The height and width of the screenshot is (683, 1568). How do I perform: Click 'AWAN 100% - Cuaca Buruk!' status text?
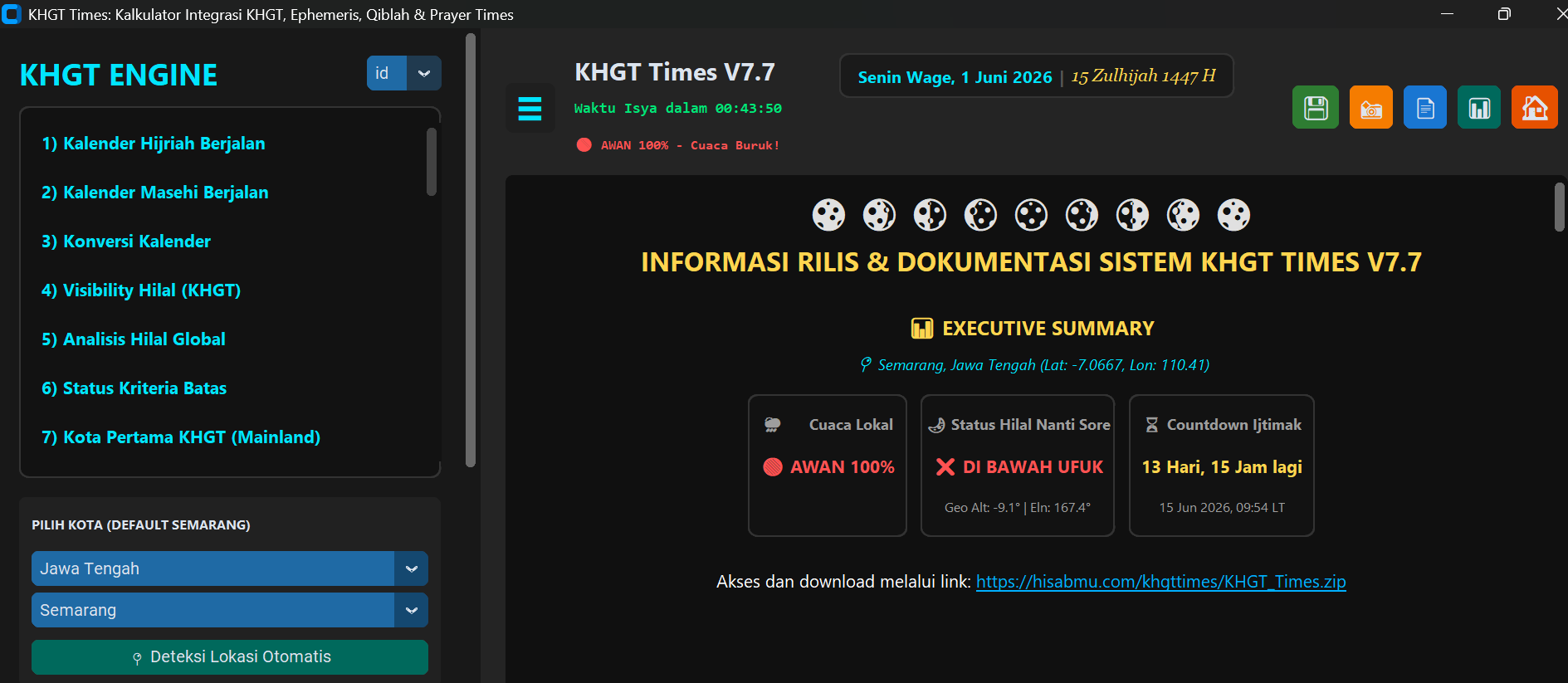[691, 145]
